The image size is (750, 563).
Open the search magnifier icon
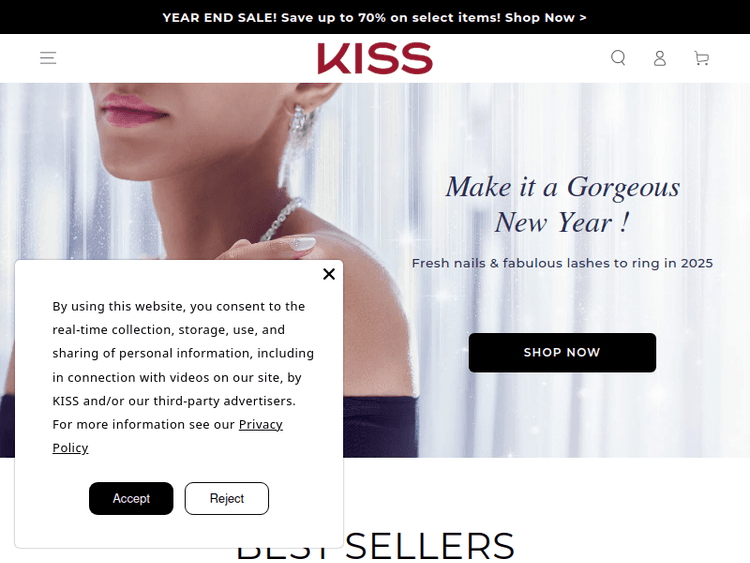coord(618,58)
